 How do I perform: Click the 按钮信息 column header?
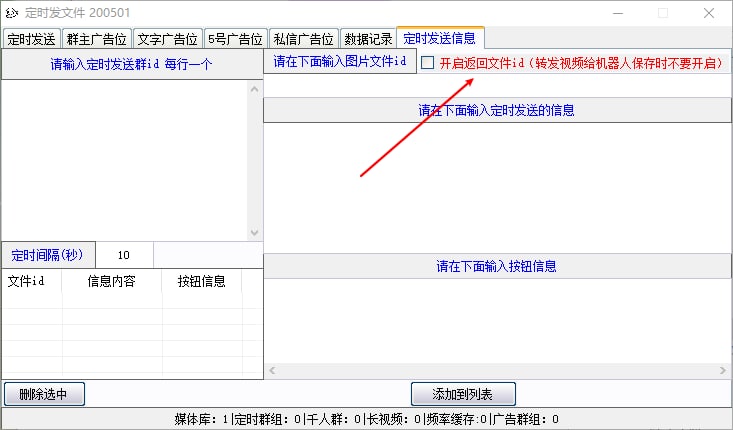[202, 281]
